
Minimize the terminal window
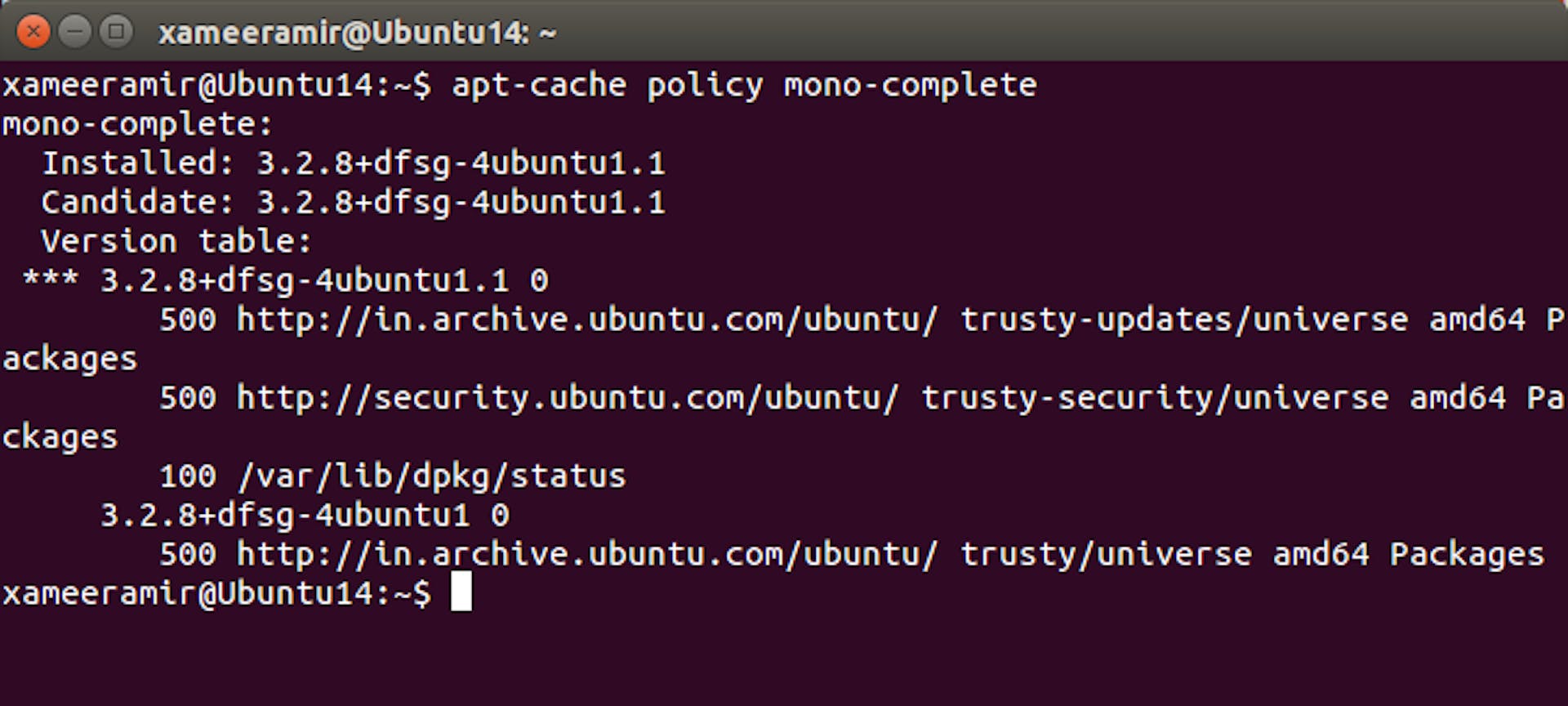(x=74, y=32)
